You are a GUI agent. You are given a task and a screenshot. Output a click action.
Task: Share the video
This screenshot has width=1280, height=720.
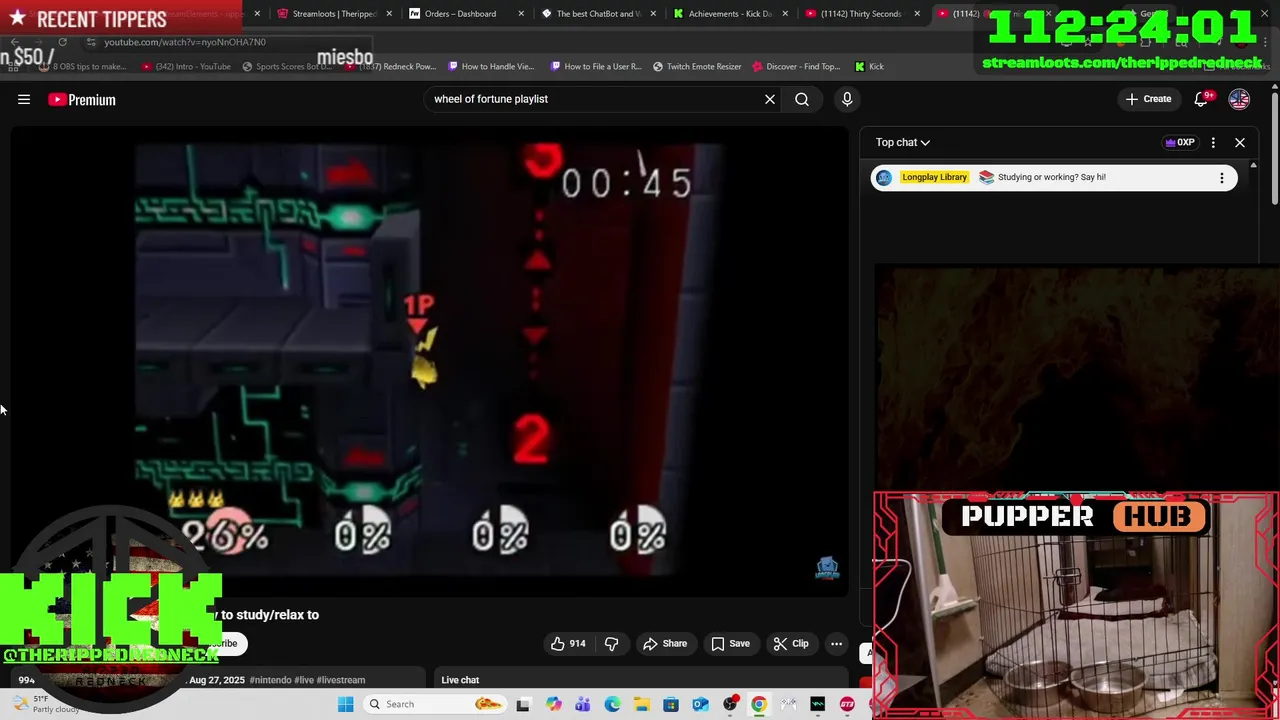(665, 644)
